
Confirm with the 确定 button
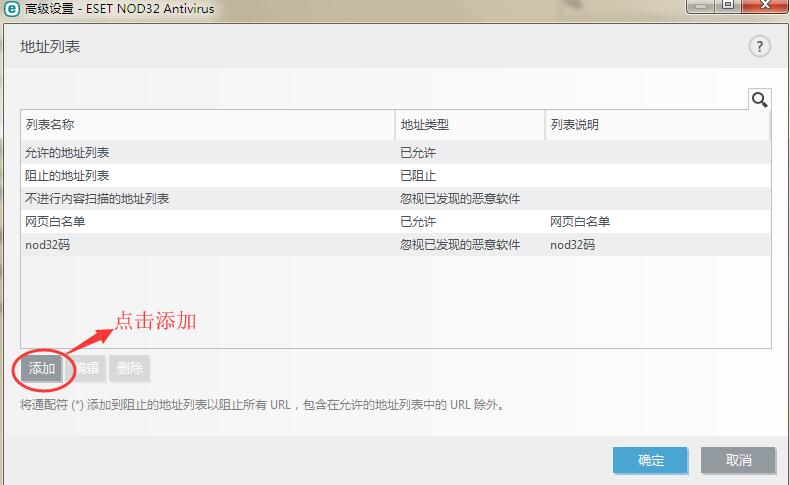[x=650, y=460]
